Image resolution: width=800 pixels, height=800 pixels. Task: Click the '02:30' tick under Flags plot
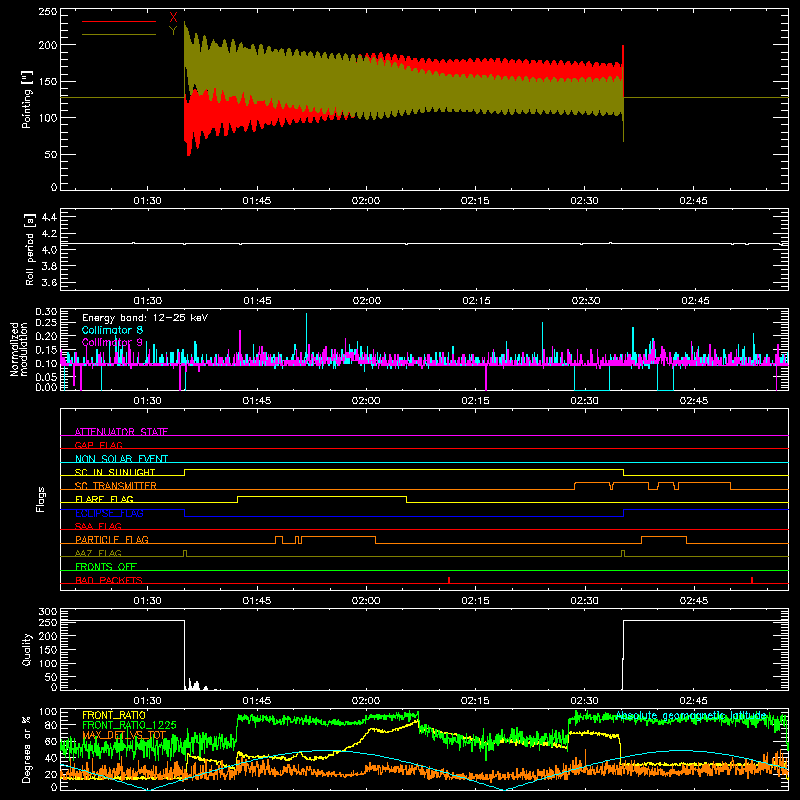click(584, 601)
